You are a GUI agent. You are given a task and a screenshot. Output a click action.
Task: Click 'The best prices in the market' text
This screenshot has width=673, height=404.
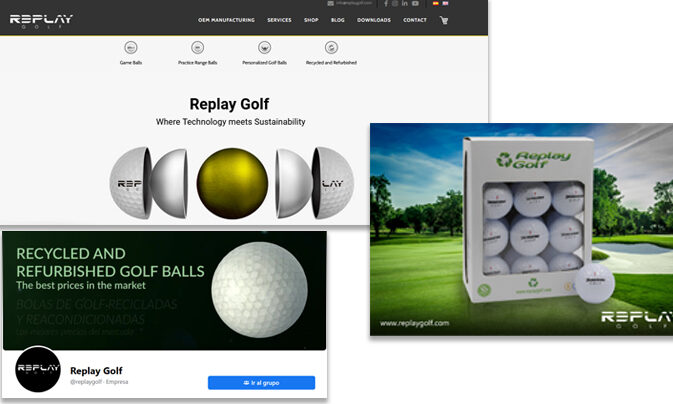click(x=81, y=286)
